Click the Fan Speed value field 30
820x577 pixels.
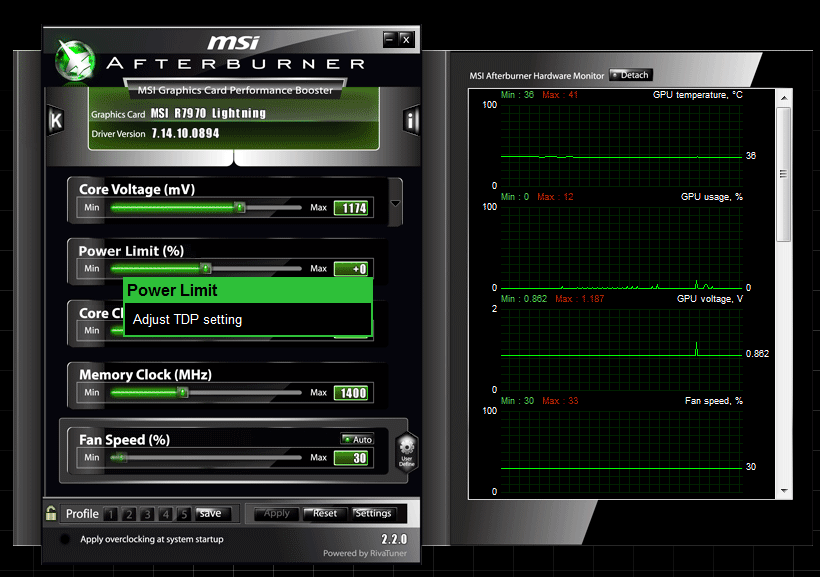tap(351, 458)
